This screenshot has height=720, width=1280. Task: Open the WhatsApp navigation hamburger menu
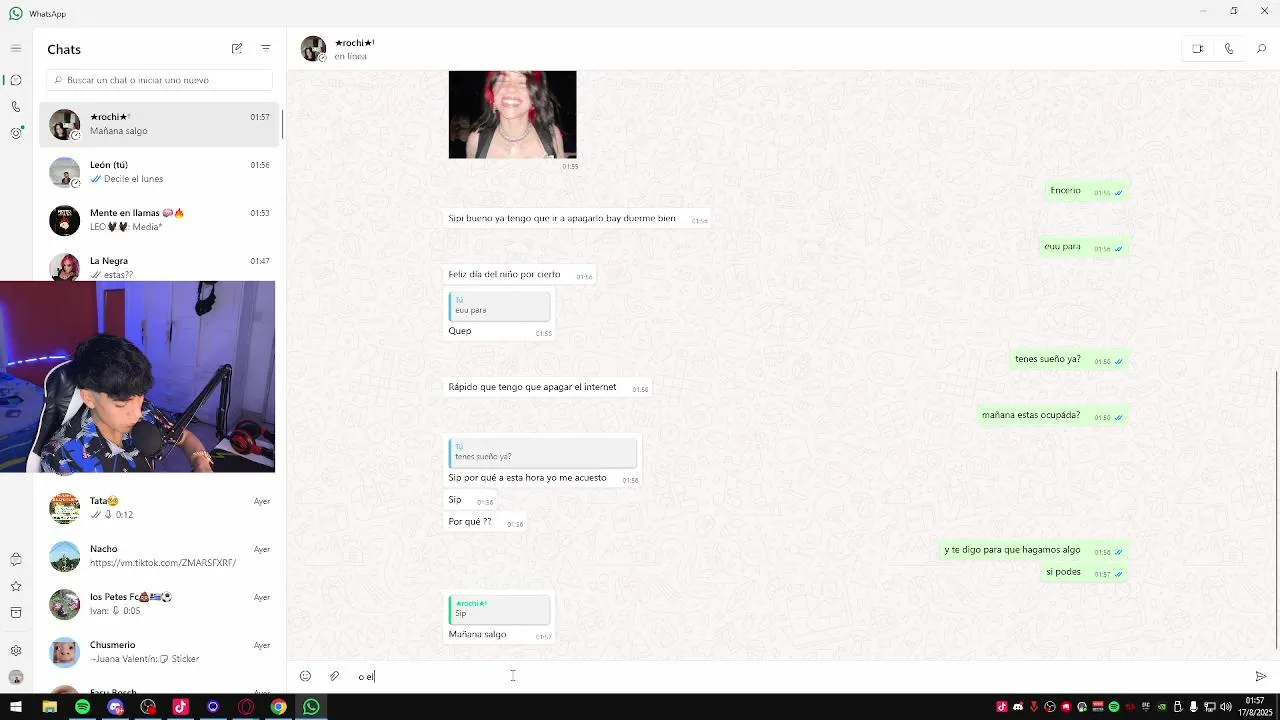tap(15, 48)
